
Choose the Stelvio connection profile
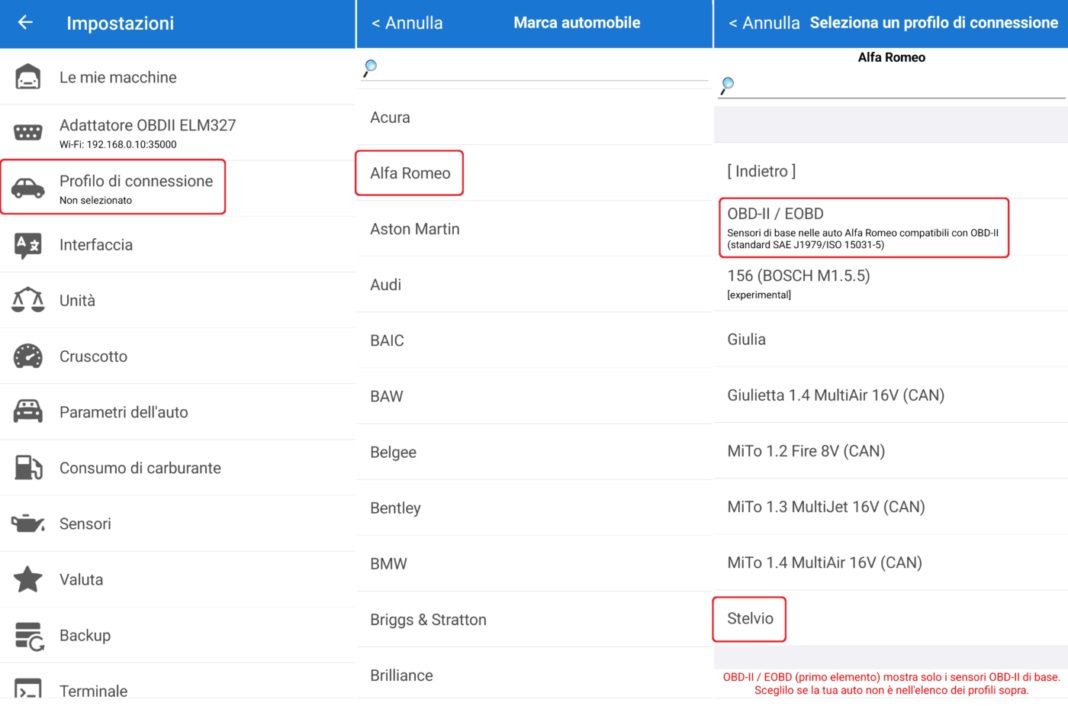point(750,618)
